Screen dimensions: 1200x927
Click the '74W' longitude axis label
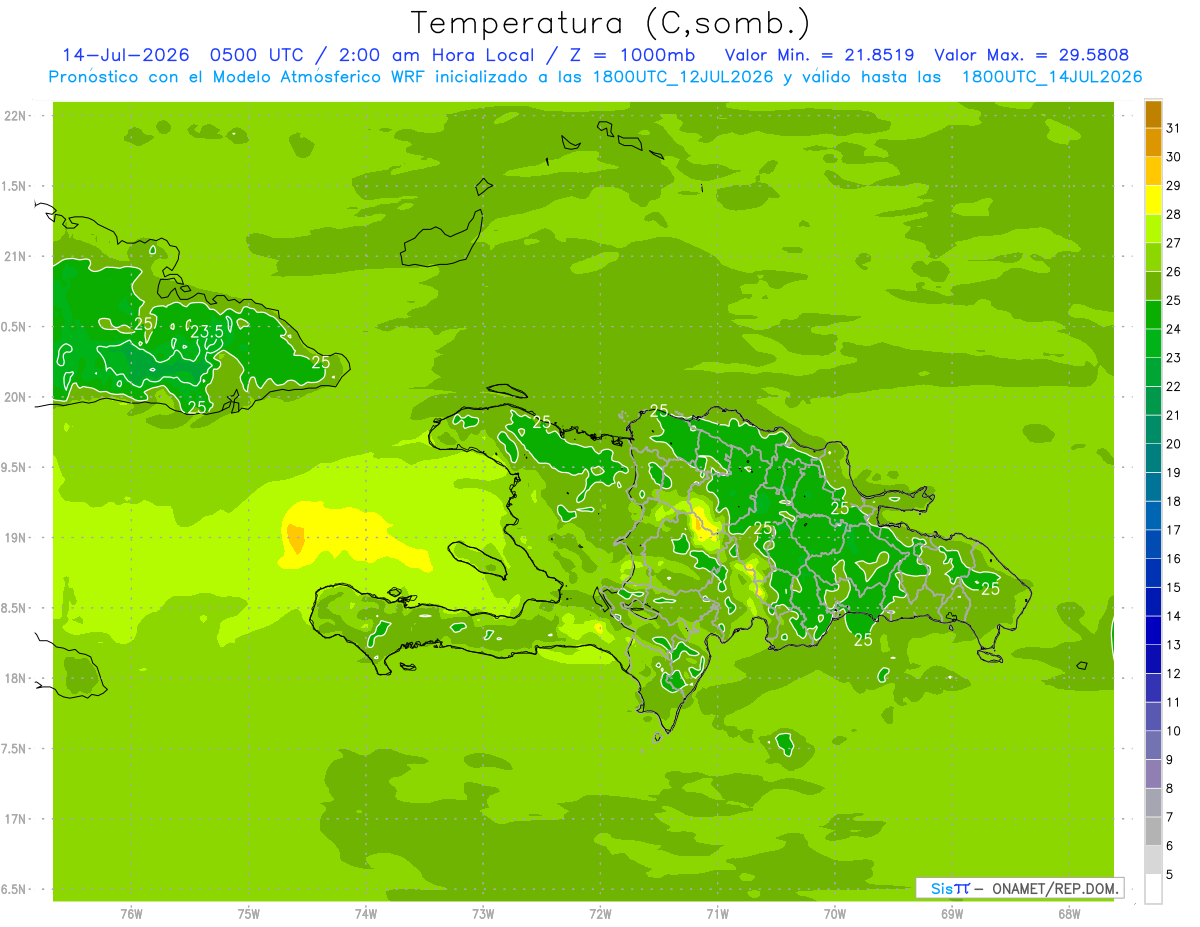(366, 914)
